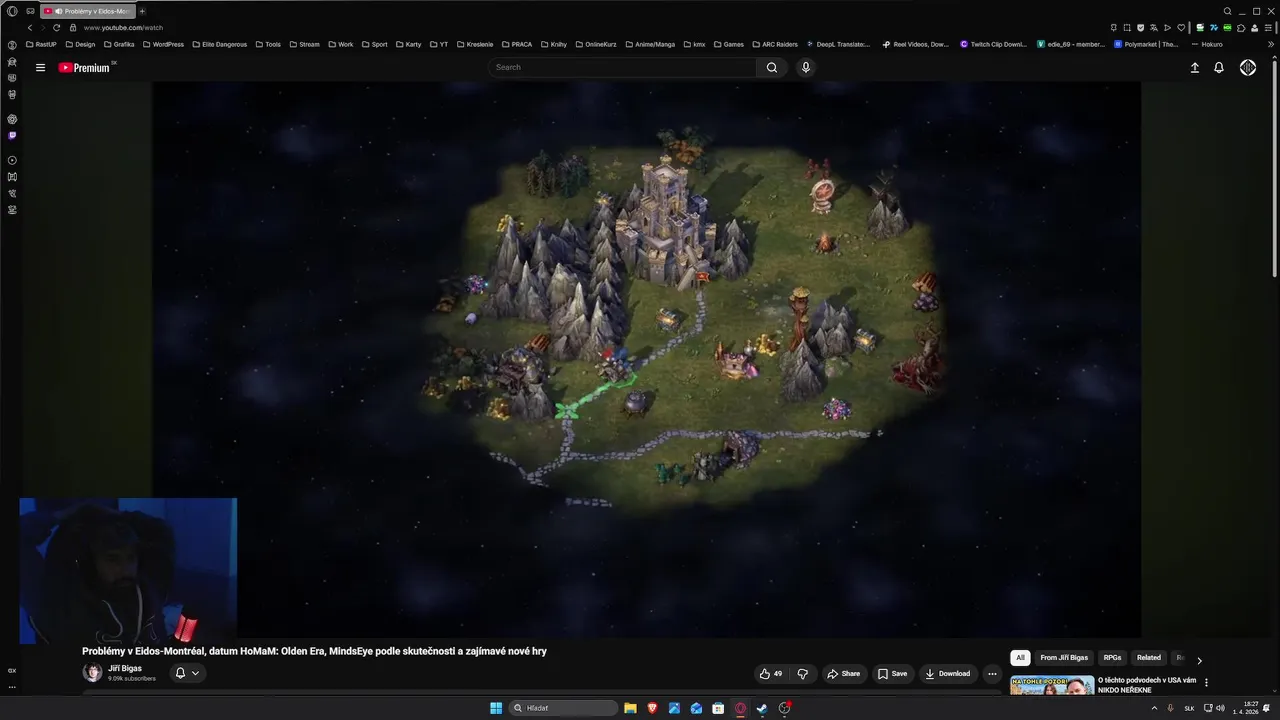Open the YouTube upload/create icon

point(1194,67)
